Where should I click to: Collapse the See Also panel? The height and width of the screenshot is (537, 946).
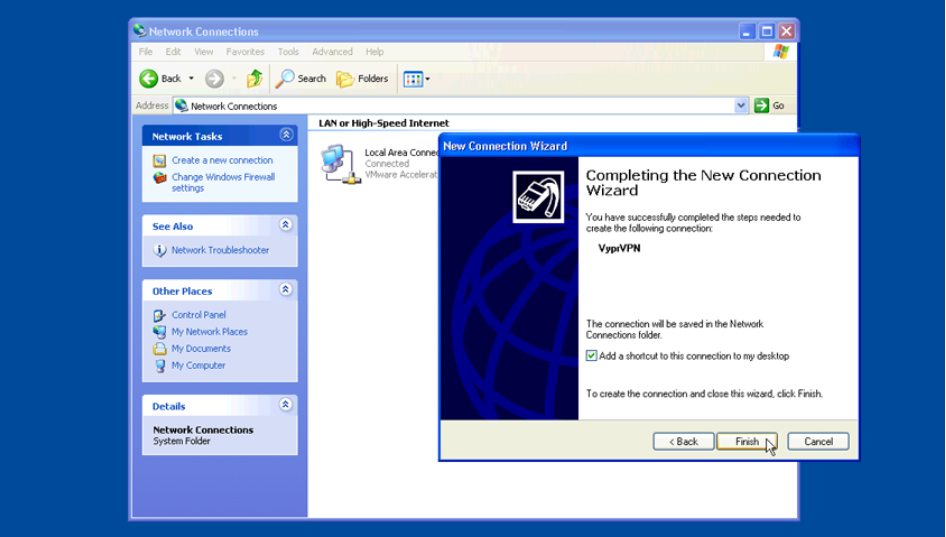pos(286,225)
